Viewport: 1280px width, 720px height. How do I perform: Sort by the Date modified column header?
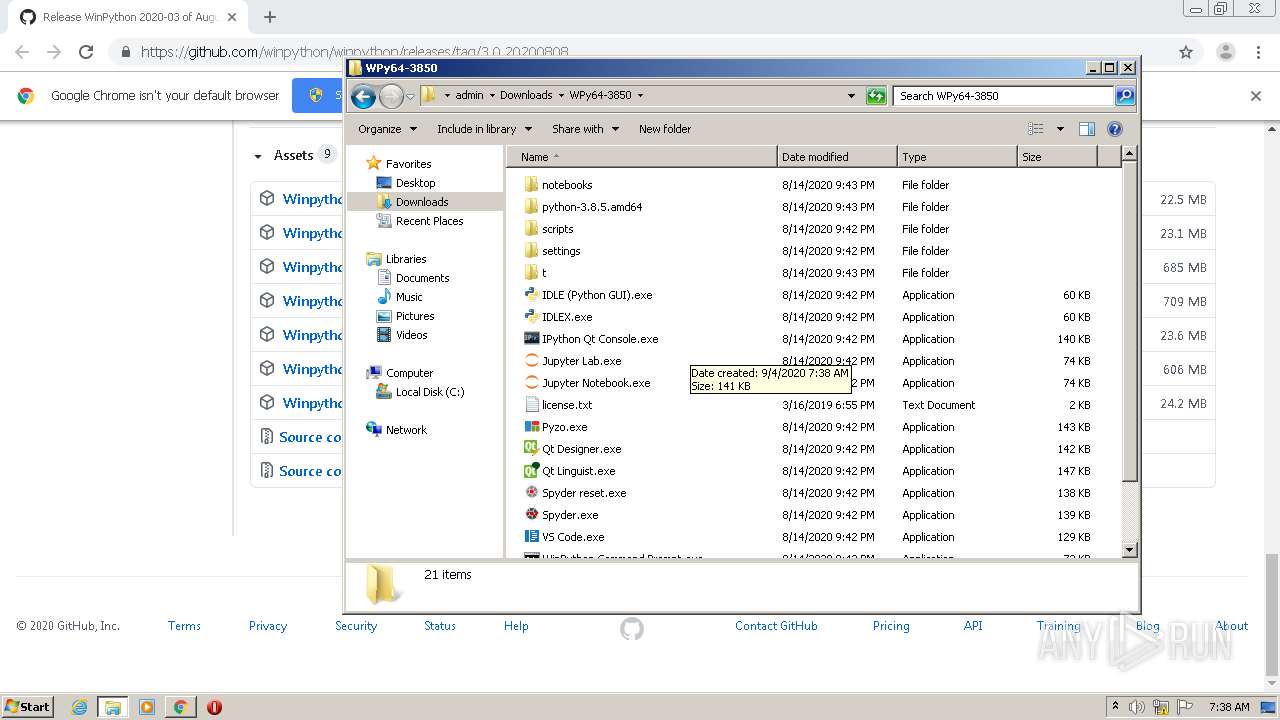pyautogui.click(x=837, y=157)
